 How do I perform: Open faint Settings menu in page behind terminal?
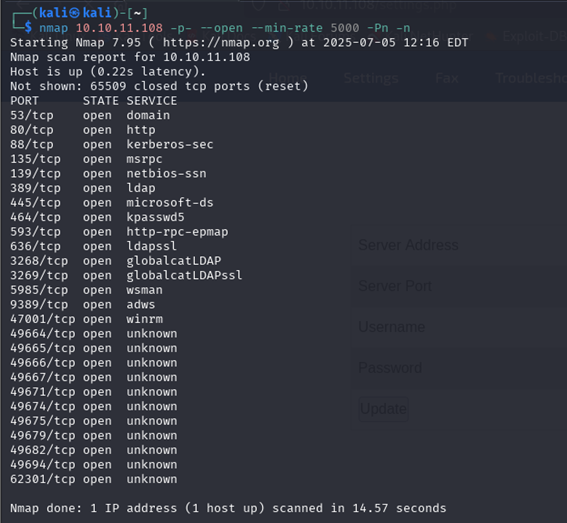pos(371,78)
